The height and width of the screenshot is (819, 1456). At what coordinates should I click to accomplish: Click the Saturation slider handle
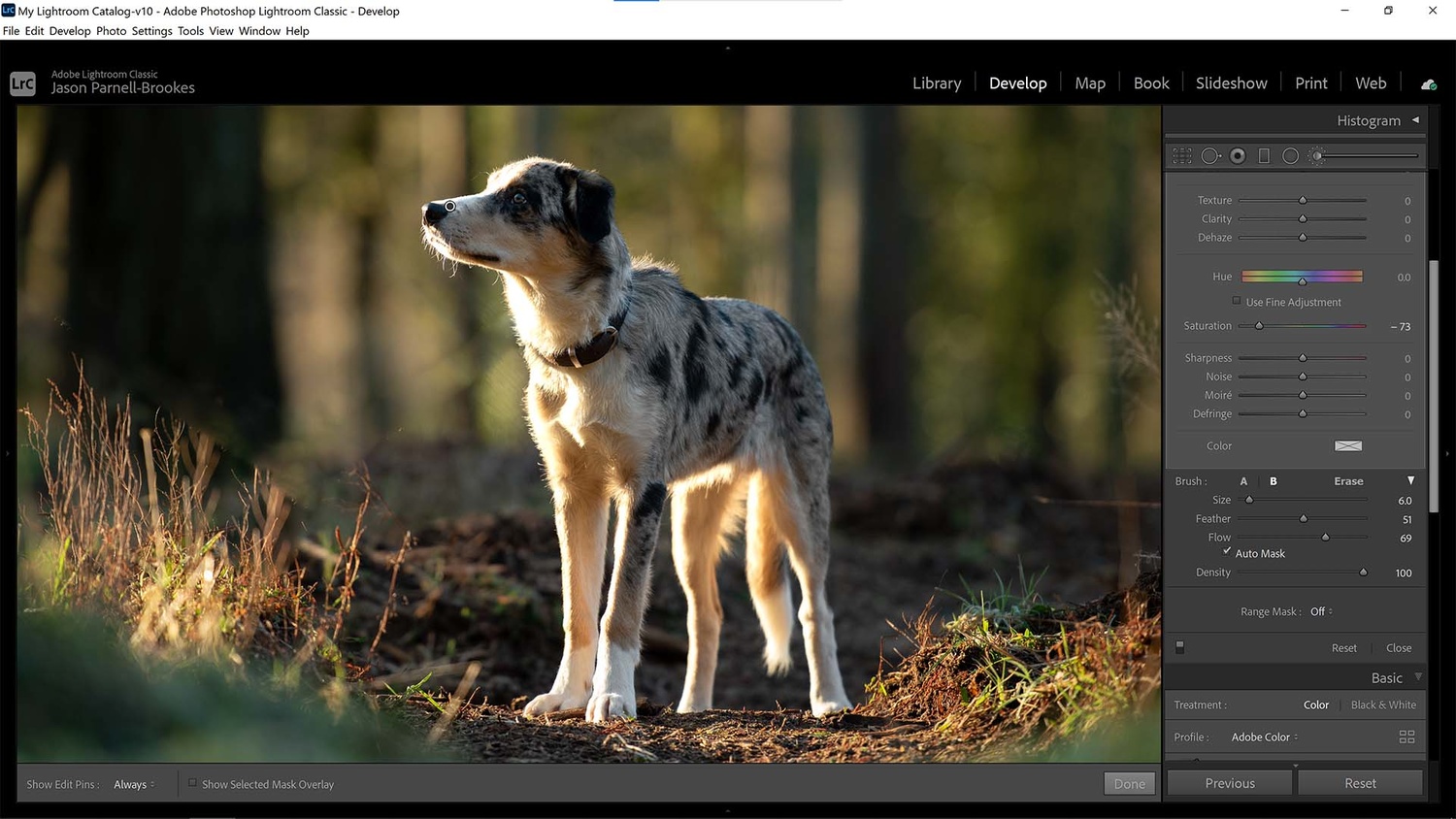coord(1259,326)
